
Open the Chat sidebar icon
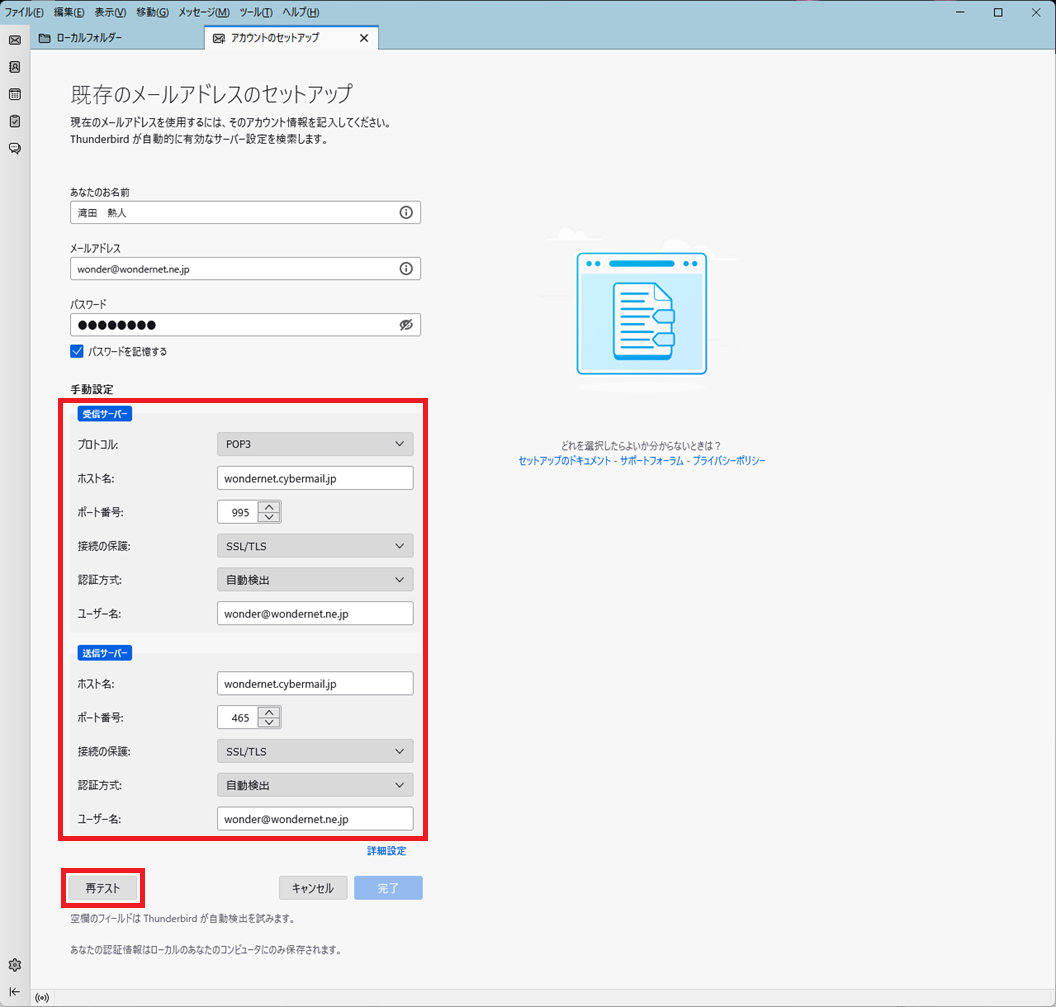tap(15, 148)
